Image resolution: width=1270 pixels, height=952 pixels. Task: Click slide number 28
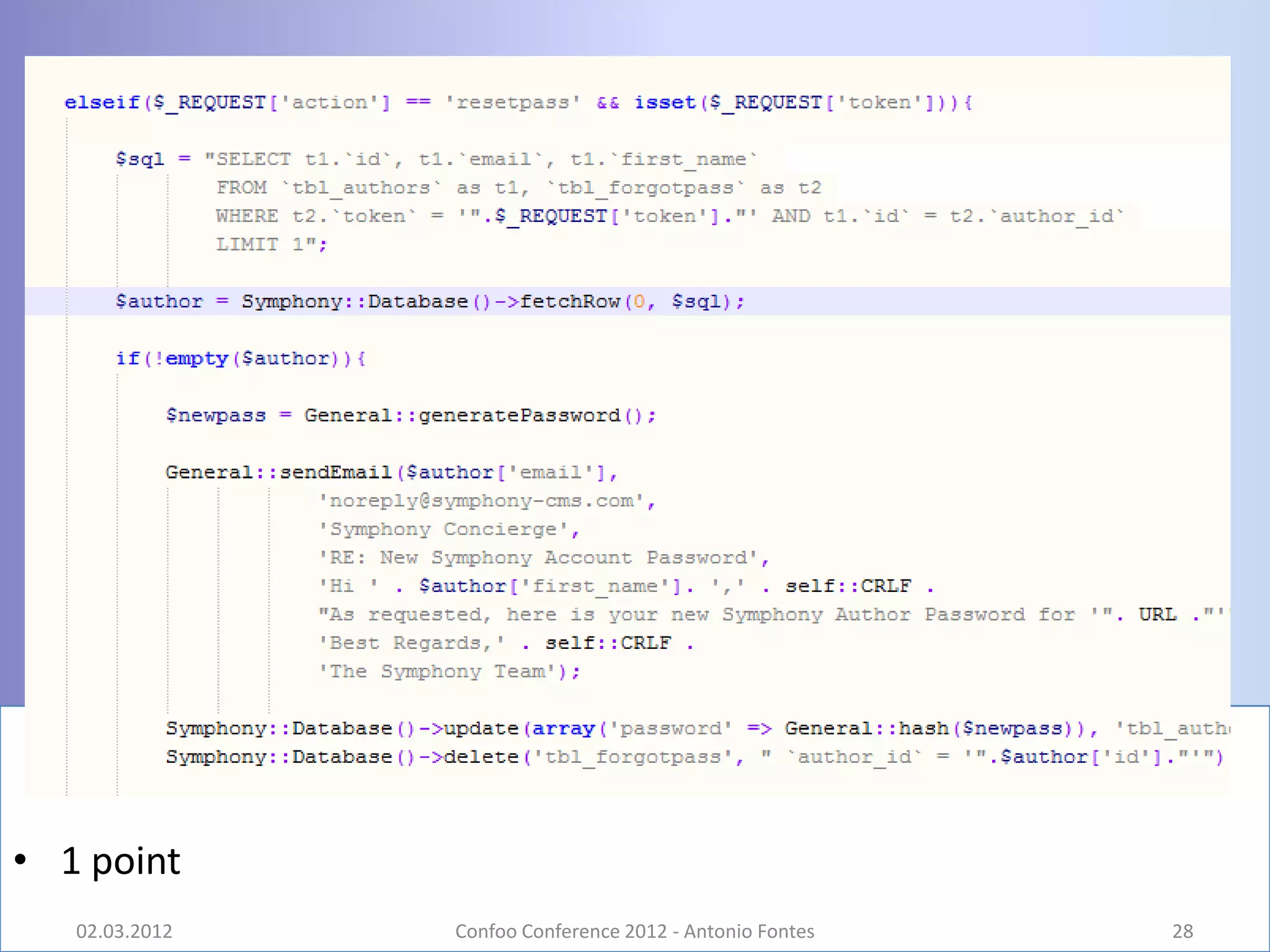click(x=1182, y=931)
